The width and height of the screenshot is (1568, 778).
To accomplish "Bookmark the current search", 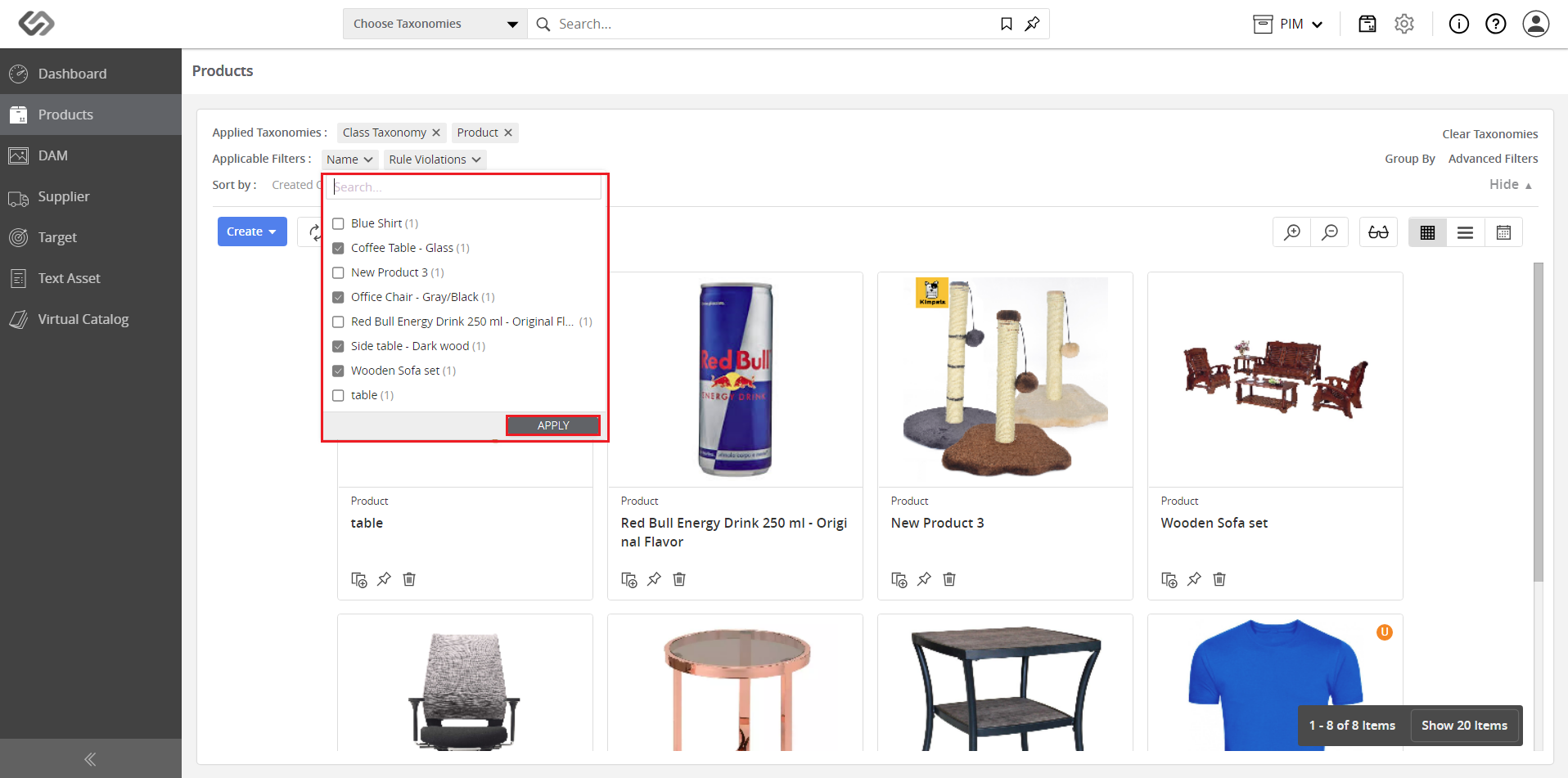I will click(1007, 24).
